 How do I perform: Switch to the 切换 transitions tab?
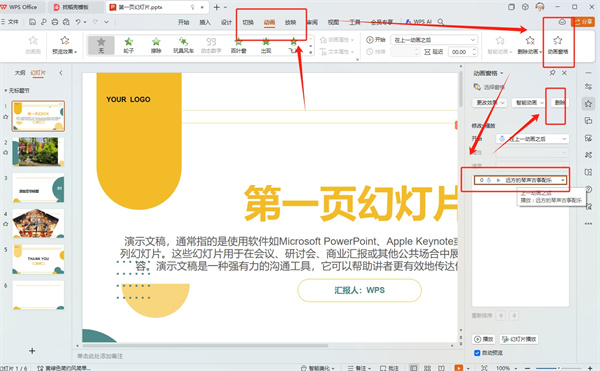tap(248, 22)
